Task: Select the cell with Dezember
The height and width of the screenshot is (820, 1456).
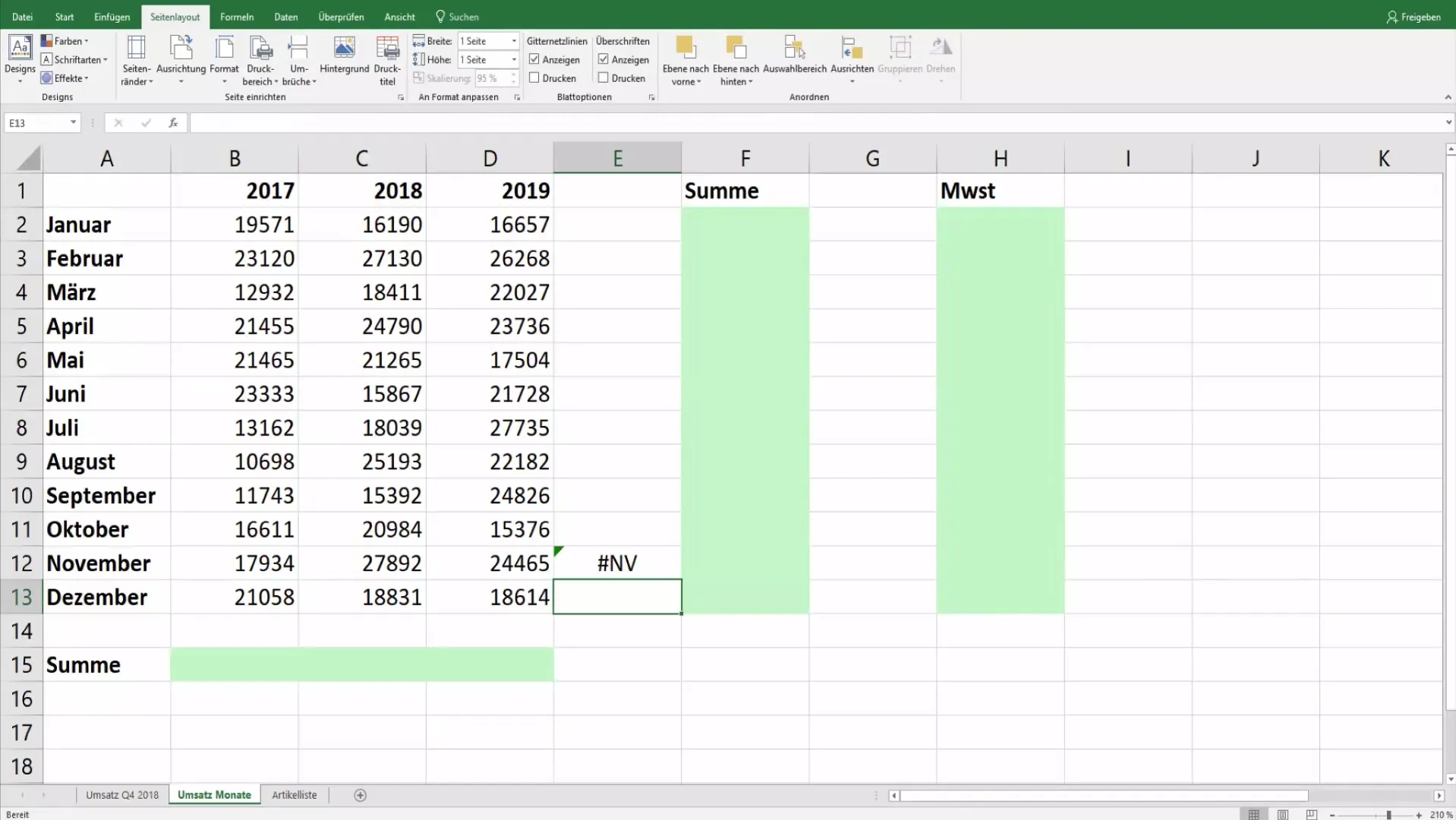Action: tap(107, 598)
